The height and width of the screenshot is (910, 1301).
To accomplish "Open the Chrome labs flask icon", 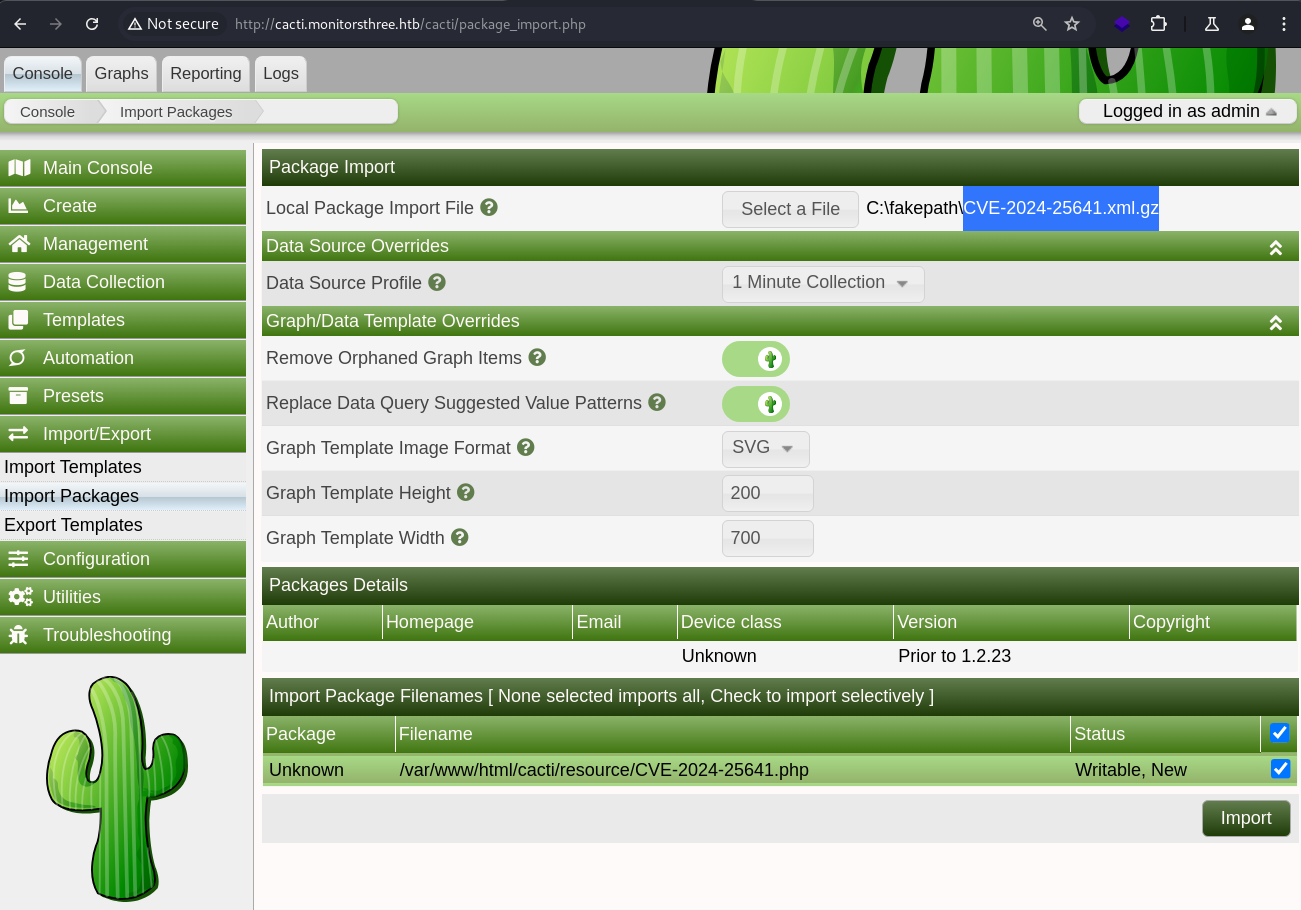I will pos(1212,24).
